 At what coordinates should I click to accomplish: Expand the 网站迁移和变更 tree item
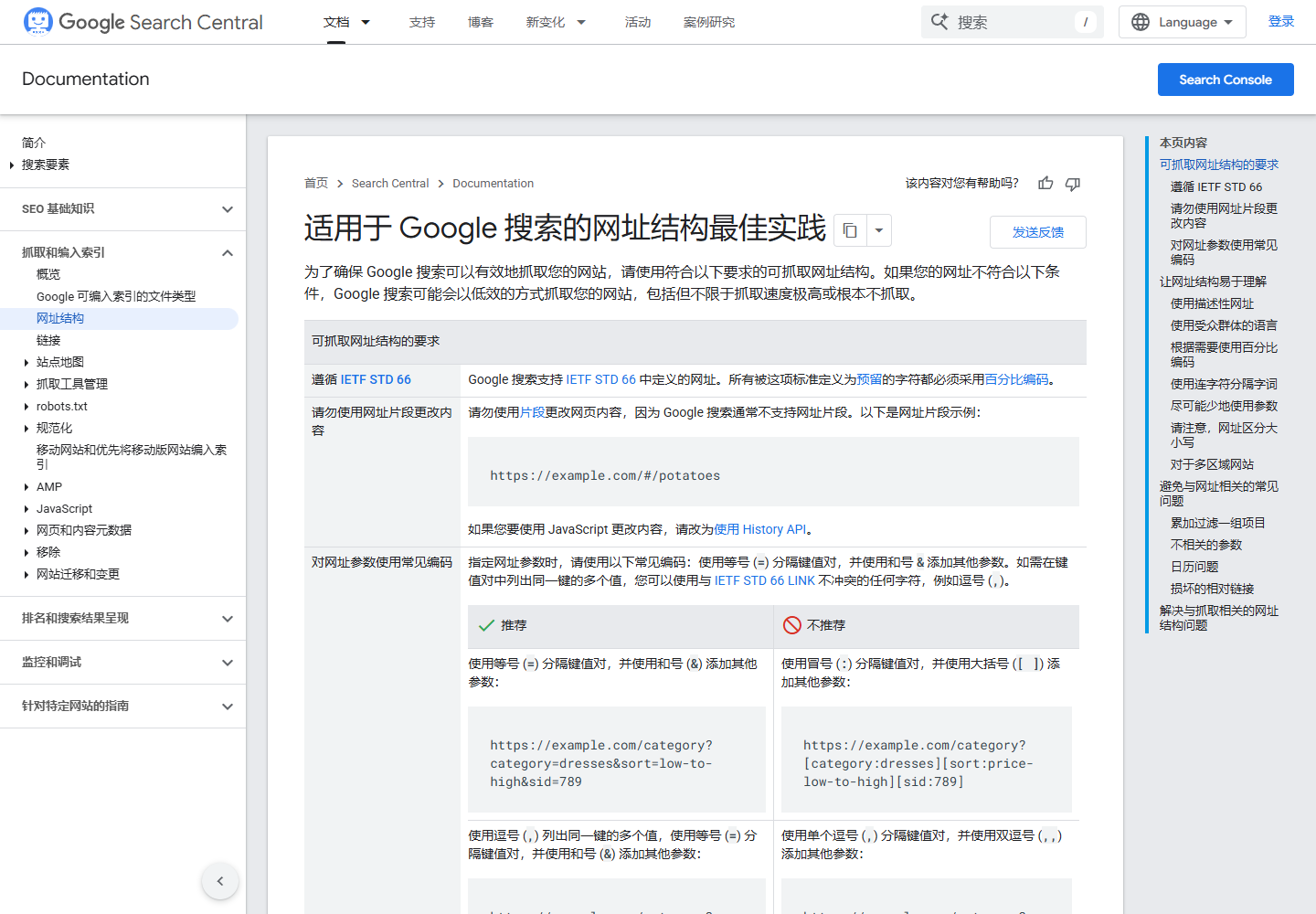click(x=27, y=575)
